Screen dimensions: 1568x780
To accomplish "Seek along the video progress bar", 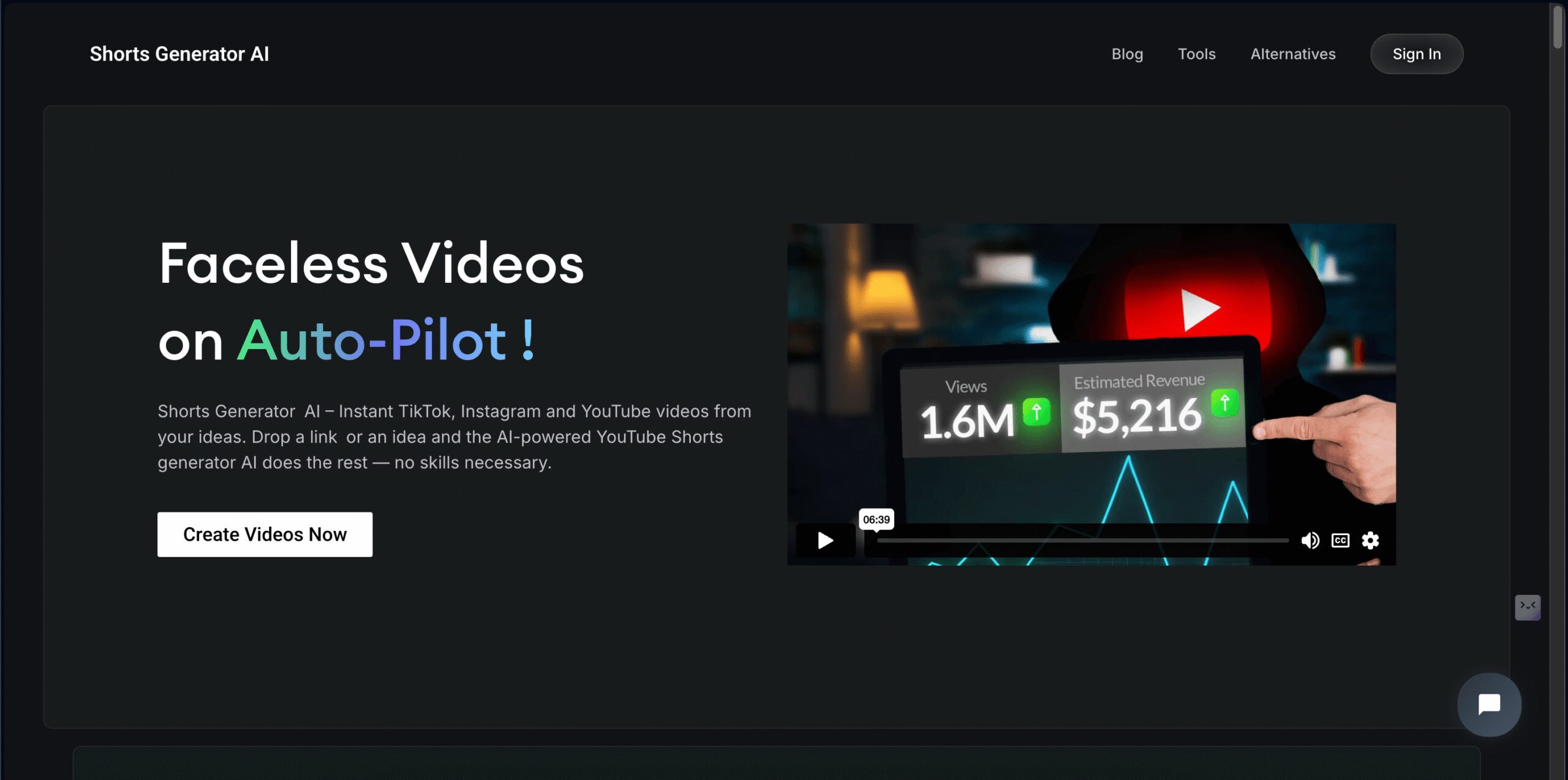I will 1082,540.
